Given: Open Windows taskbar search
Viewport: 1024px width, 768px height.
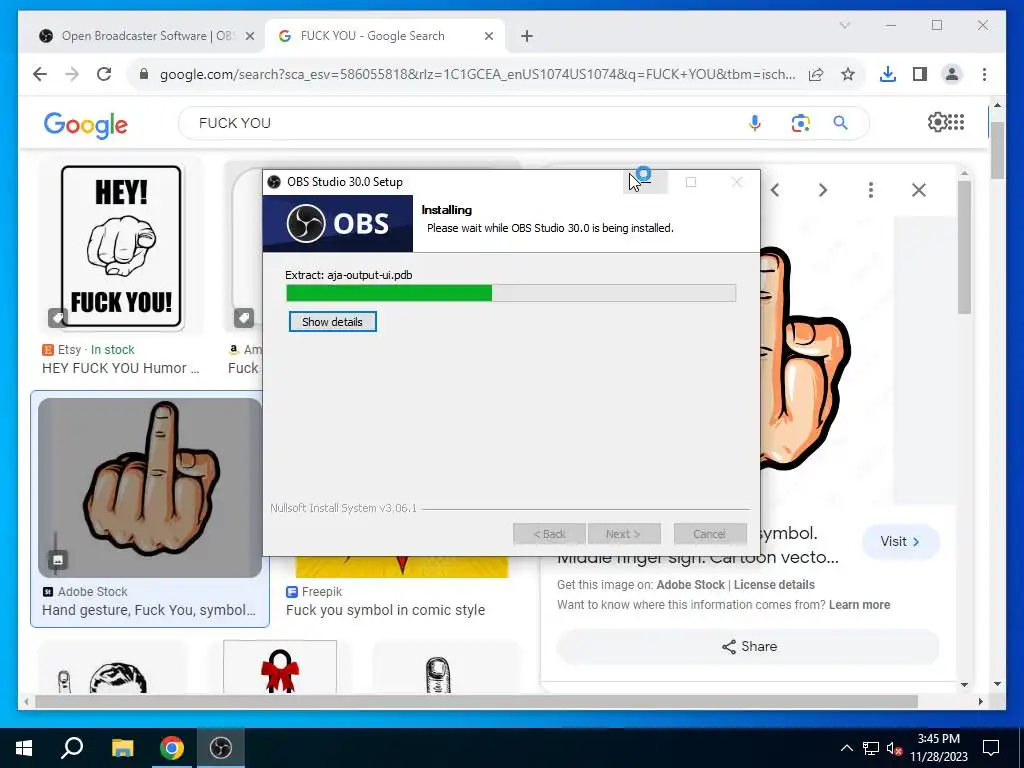Looking at the screenshot, I should point(72,748).
